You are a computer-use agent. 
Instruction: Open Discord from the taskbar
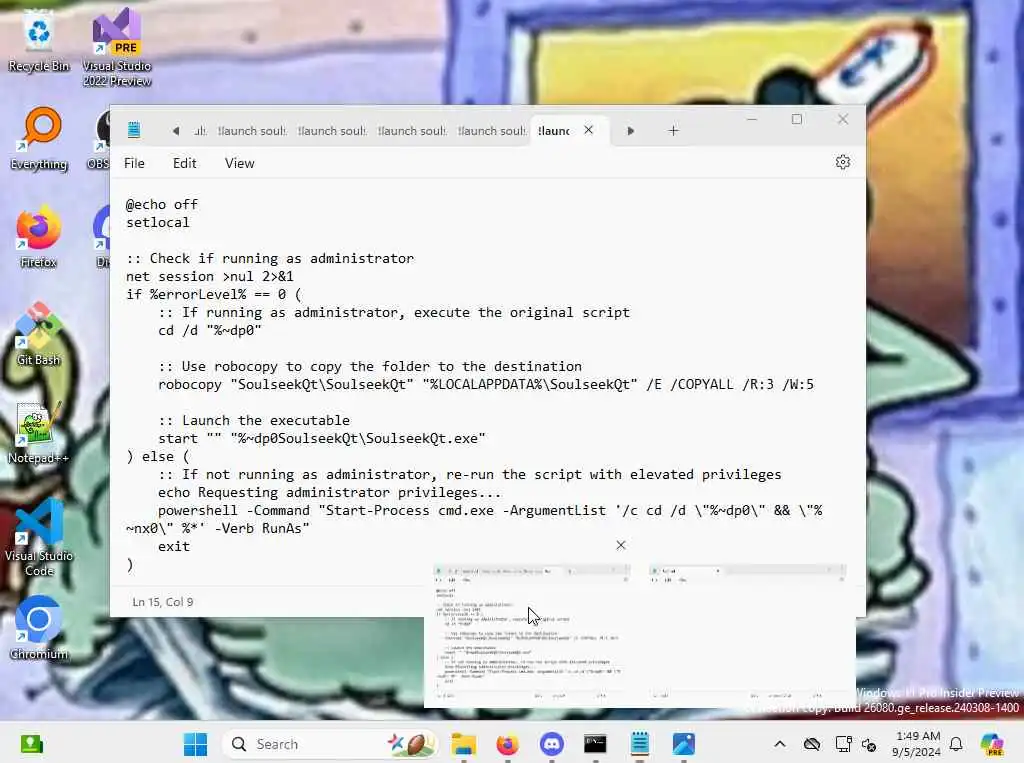pyautogui.click(x=552, y=744)
